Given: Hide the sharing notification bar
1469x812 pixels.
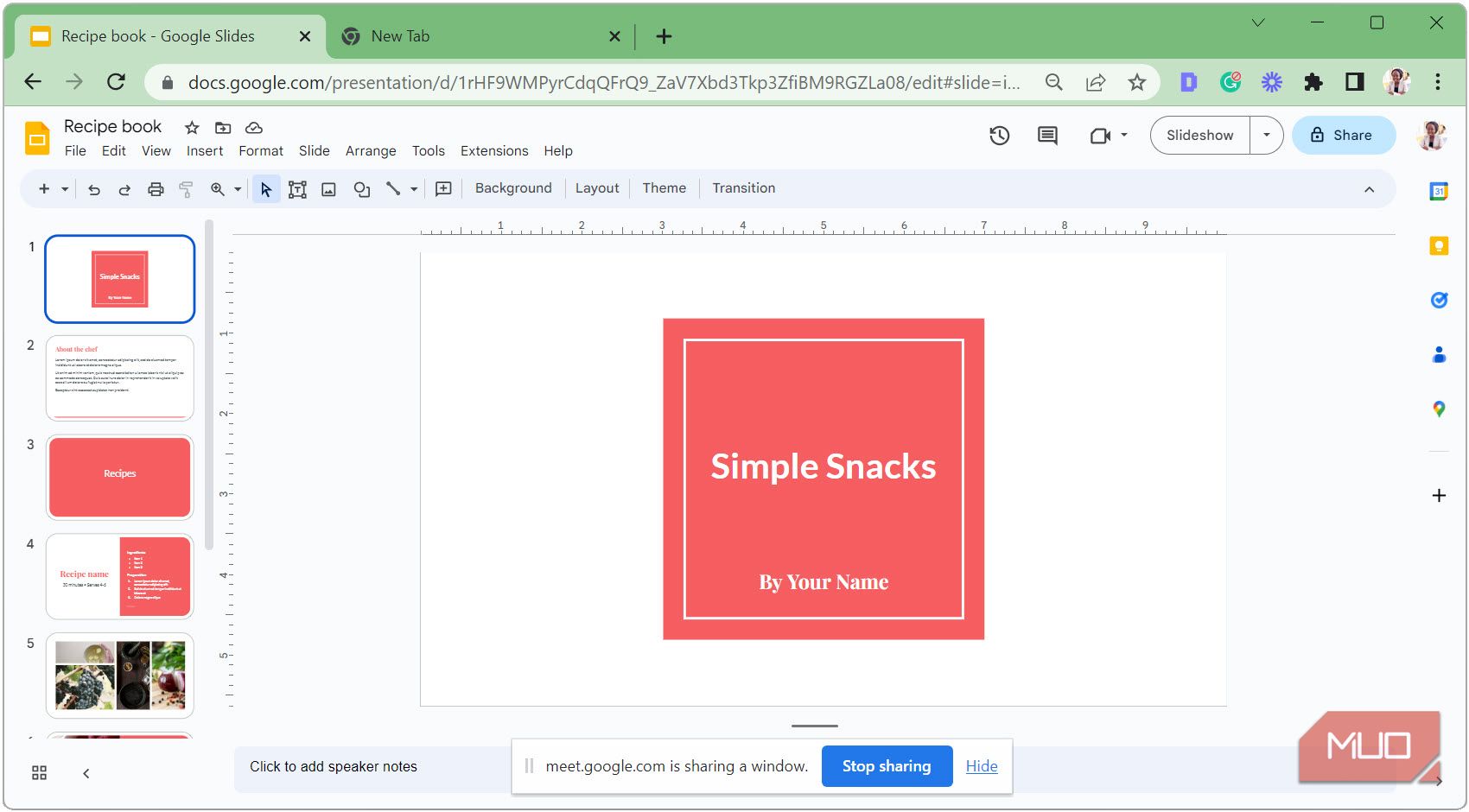Looking at the screenshot, I should (982, 766).
